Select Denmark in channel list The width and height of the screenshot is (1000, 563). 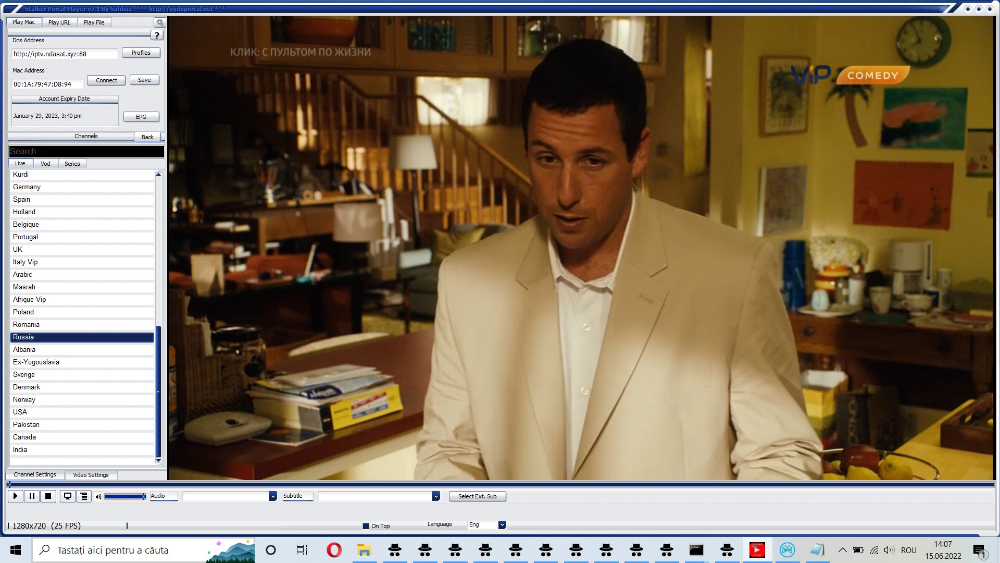coord(82,387)
